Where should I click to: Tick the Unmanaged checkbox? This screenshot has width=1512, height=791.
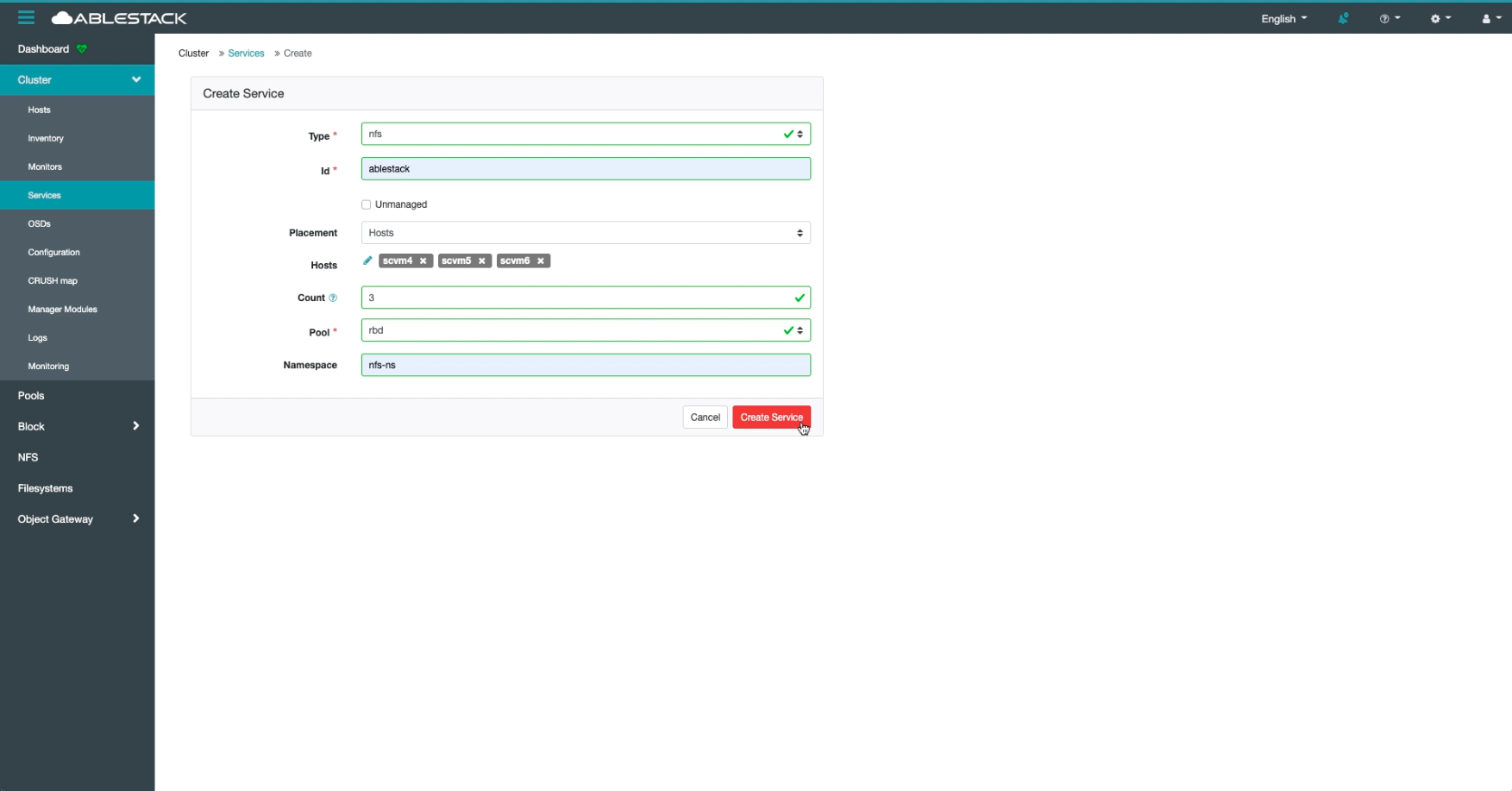click(x=366, y=204)
